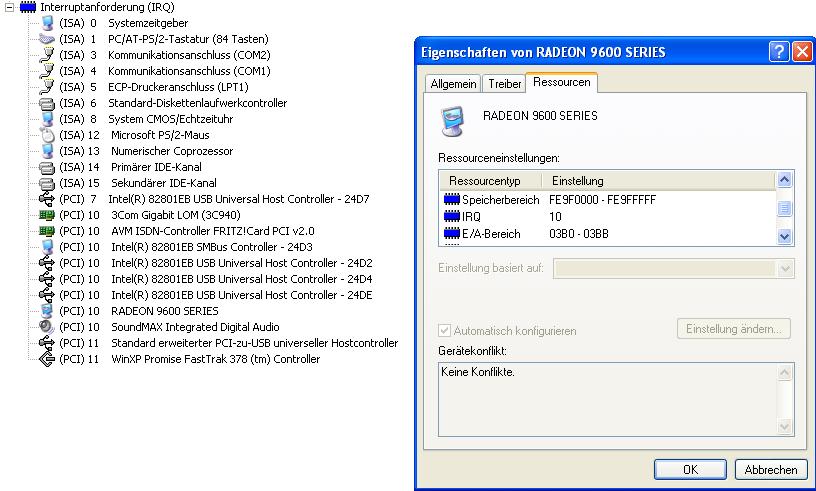Click the Interruptanforderung (IRQ) chip icon

click(x=28, y=7)
